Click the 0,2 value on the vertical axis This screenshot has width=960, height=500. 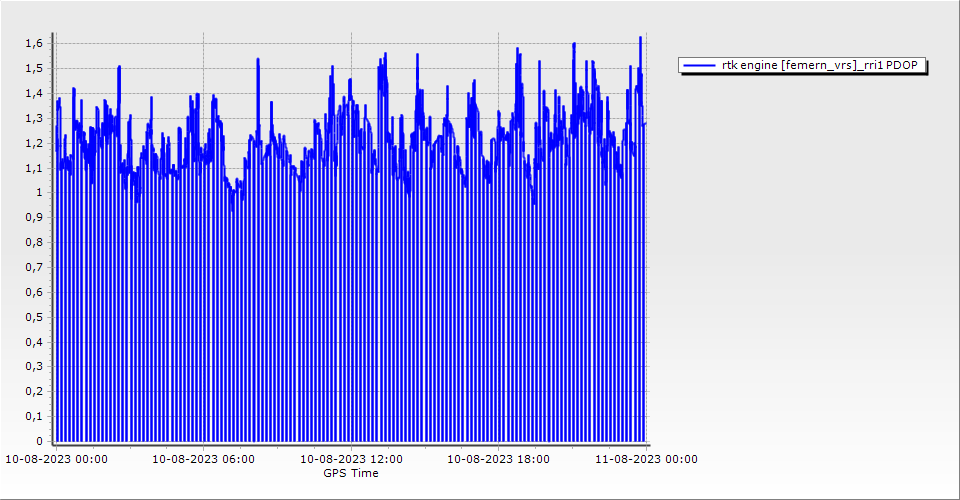[35, 391]
